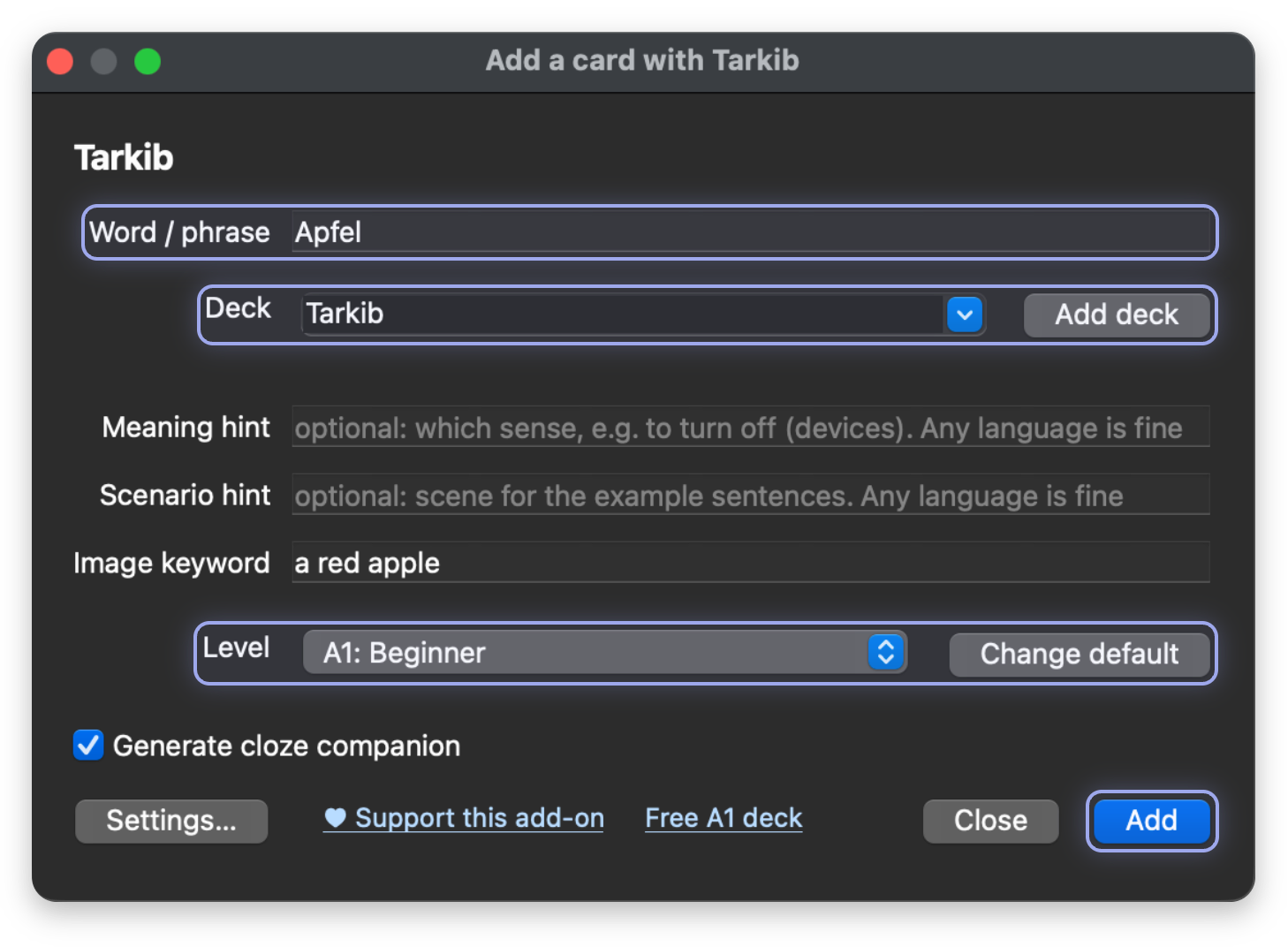Click the blue Deck dropdown arrow
This screenshot has height=947, width=1288.
click(x=965, y=314)
